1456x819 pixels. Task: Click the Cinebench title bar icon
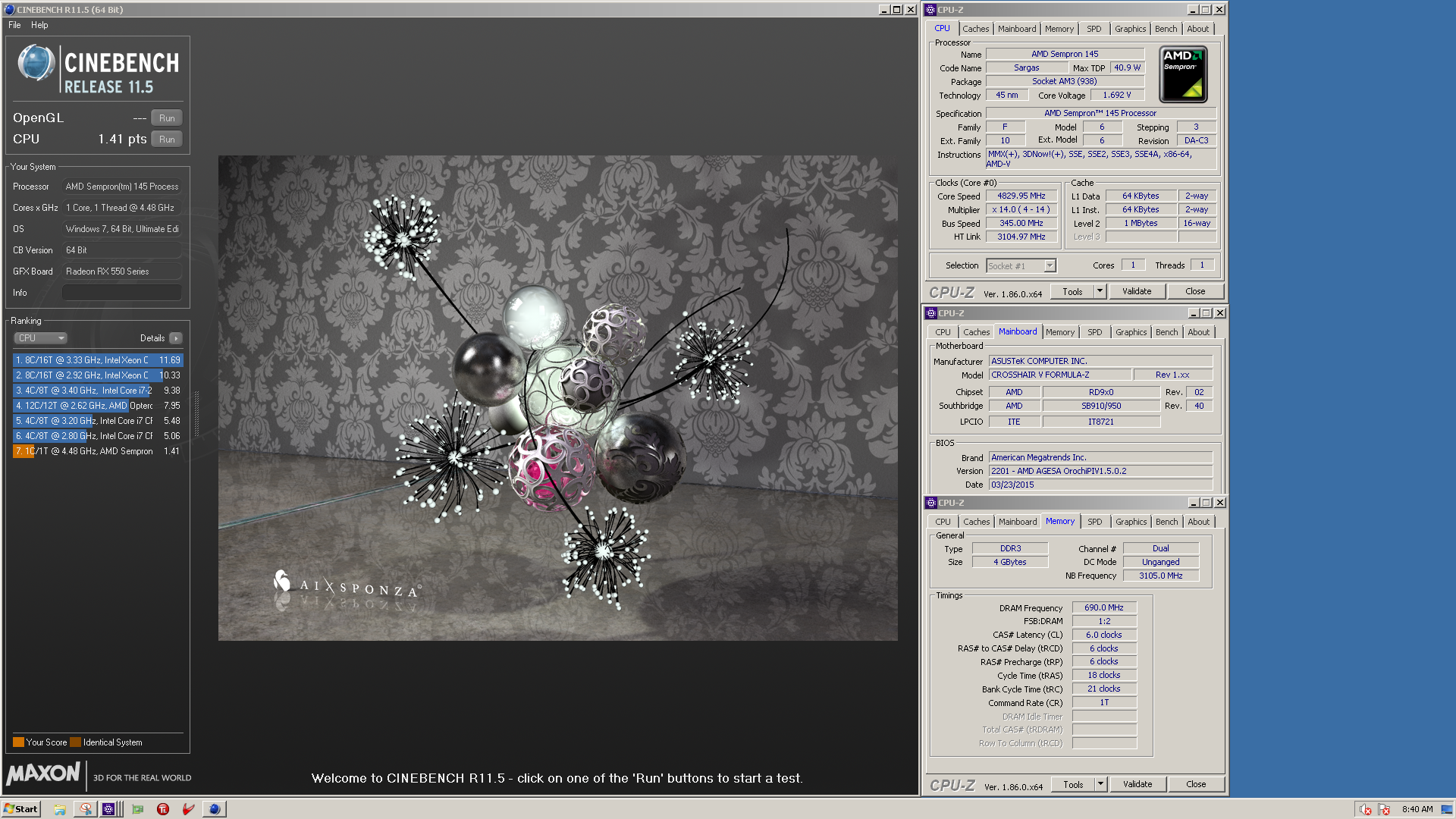(9, 10)
